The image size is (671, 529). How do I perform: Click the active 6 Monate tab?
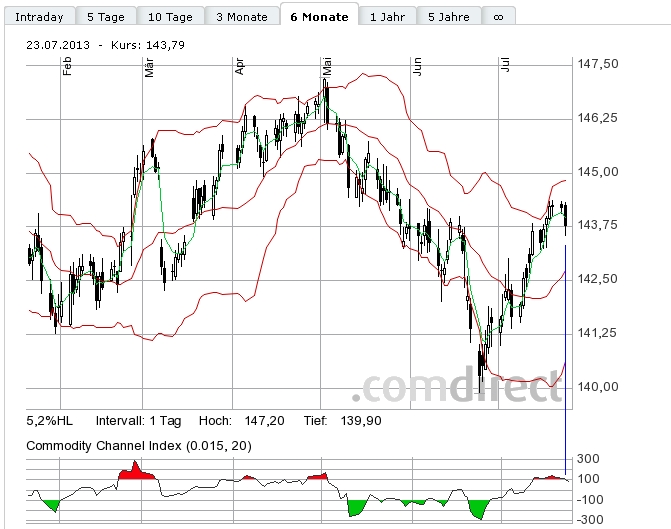pyautogui.click(x=319, y=17)
